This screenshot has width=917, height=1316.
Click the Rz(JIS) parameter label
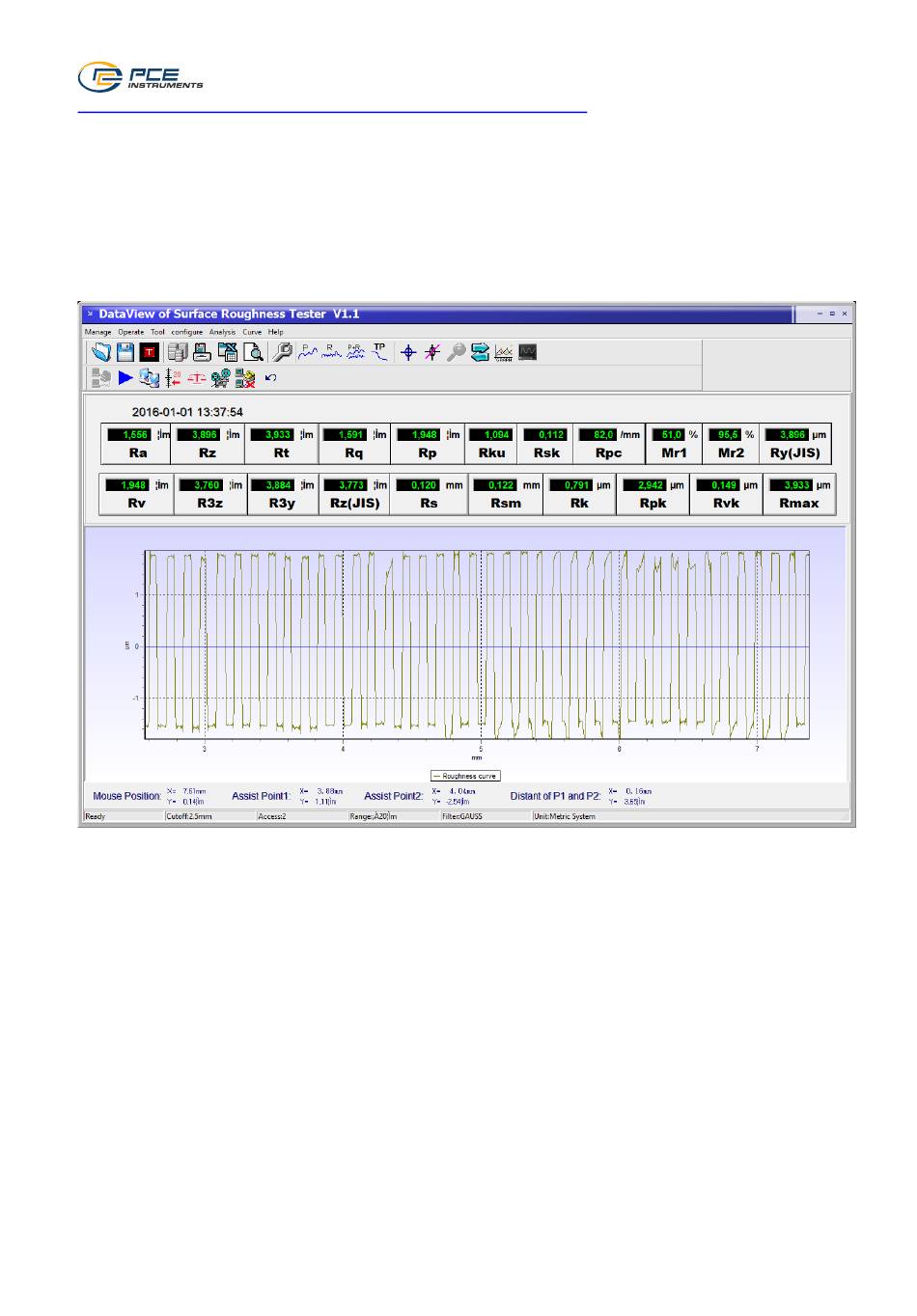(355, 504)
